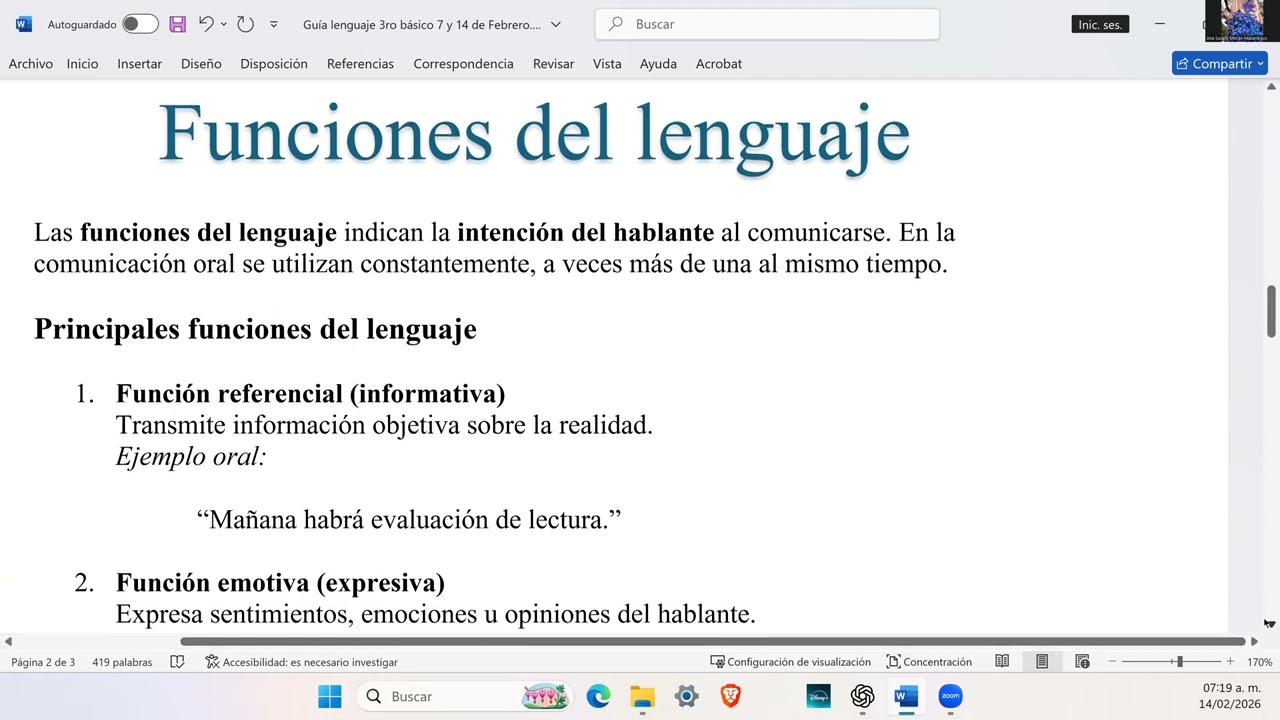Open the Revisar tab
The height and width of the screenshot is (720, 1280).
click(553, 63)
